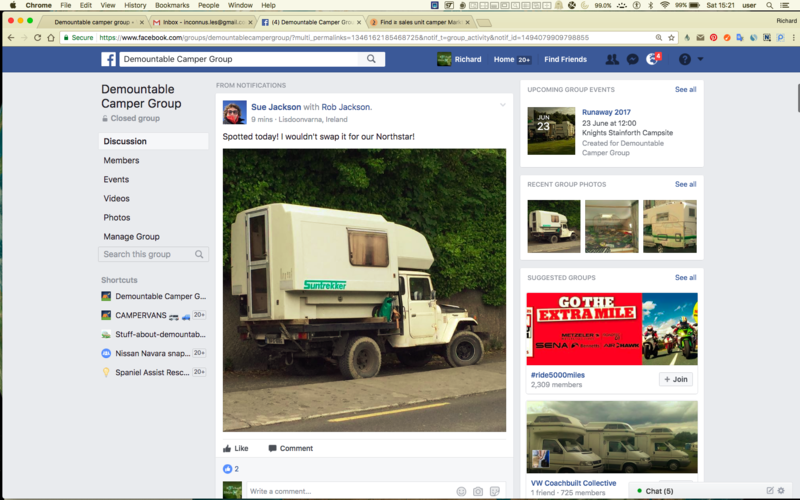This screenshot has height=500, width=800.
Task: Click Find Friends in header
Action: pyautogui.click(x=565, y=59)
